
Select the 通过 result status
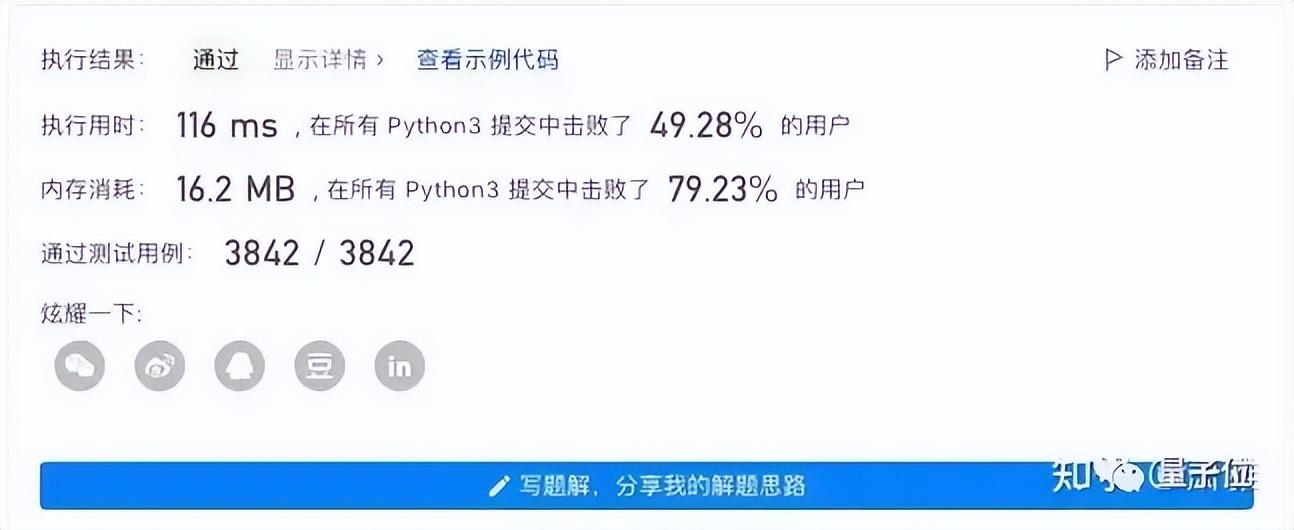coord(216,60)
